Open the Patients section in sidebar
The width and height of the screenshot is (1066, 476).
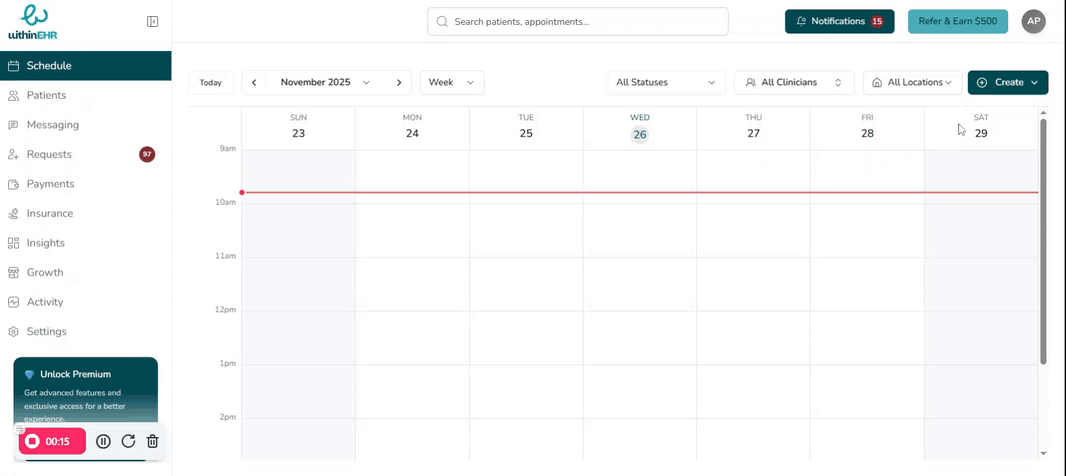tap(46, 95)
